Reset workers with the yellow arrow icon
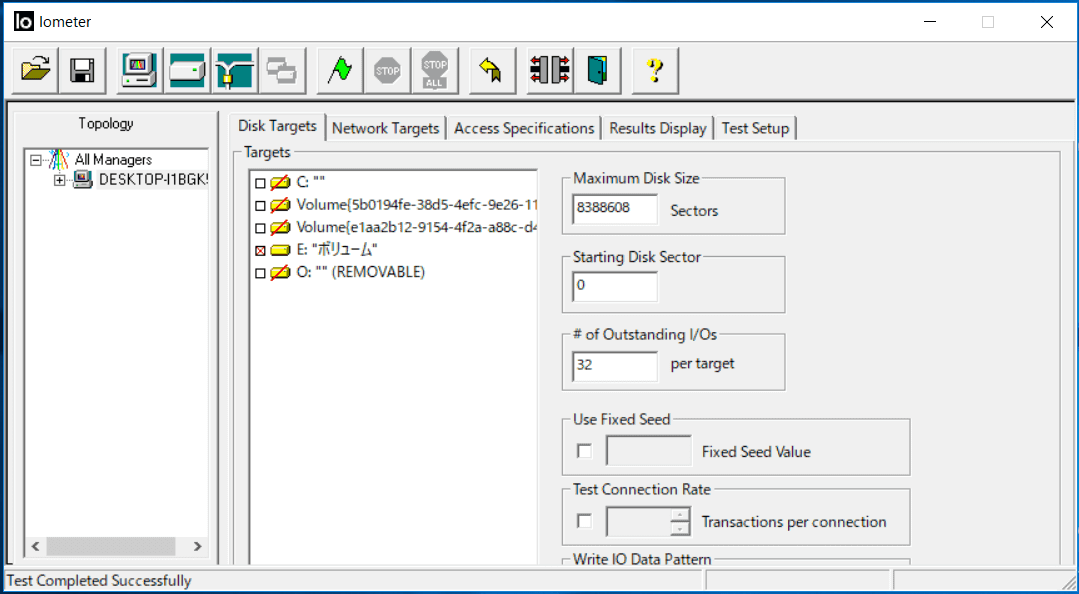The height and width of the screenshot is (594, 1079). coord(493,70)
